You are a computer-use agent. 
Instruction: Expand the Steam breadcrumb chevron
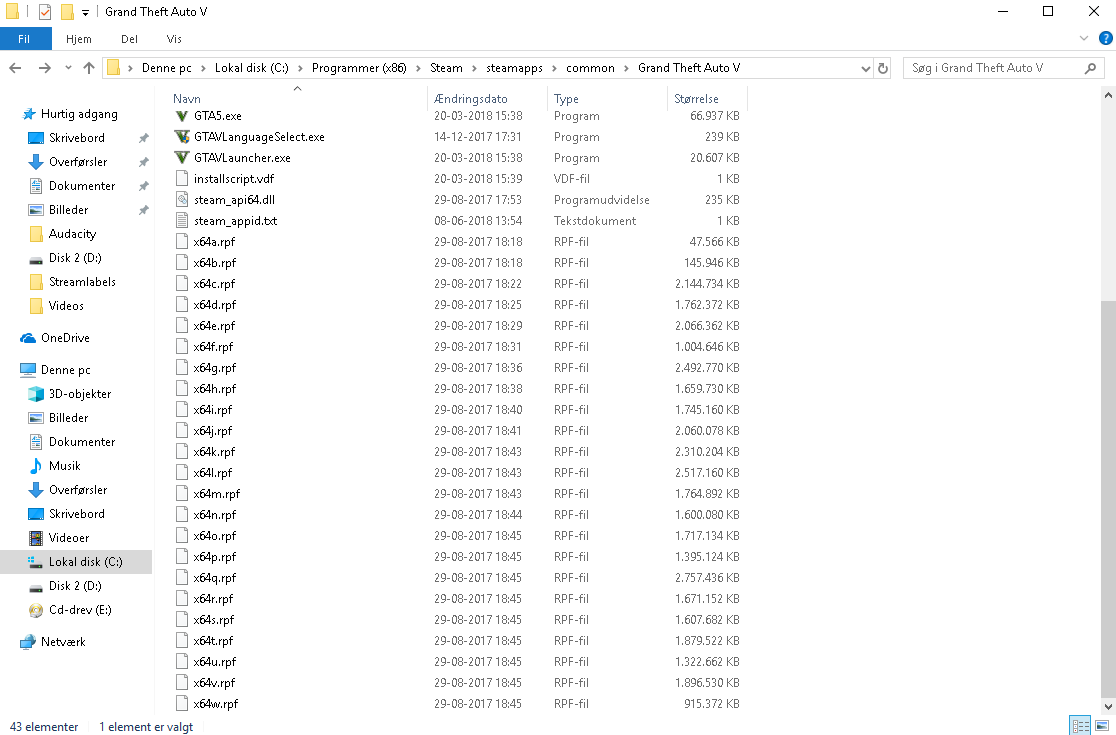tap(475, 68)
